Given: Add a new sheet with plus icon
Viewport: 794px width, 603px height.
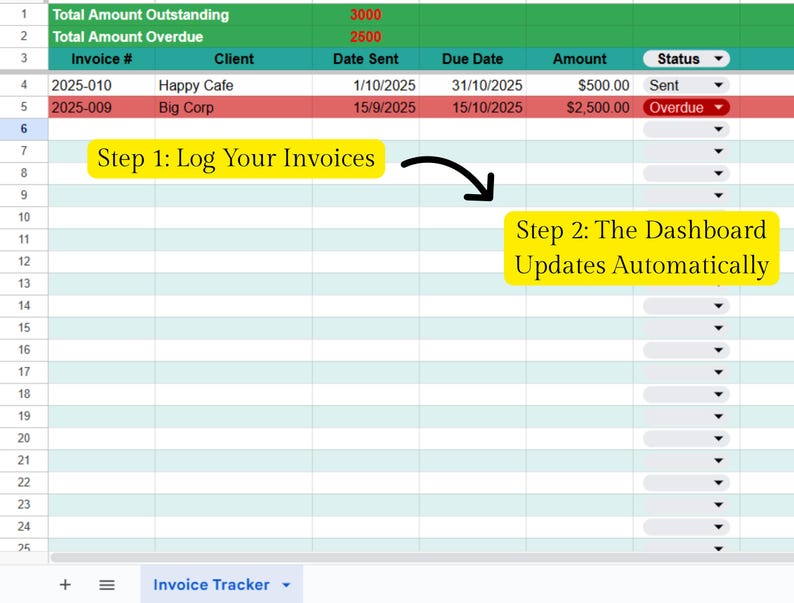Looking at the screenshot, I should pyautogui.click(x=65, y=585).
